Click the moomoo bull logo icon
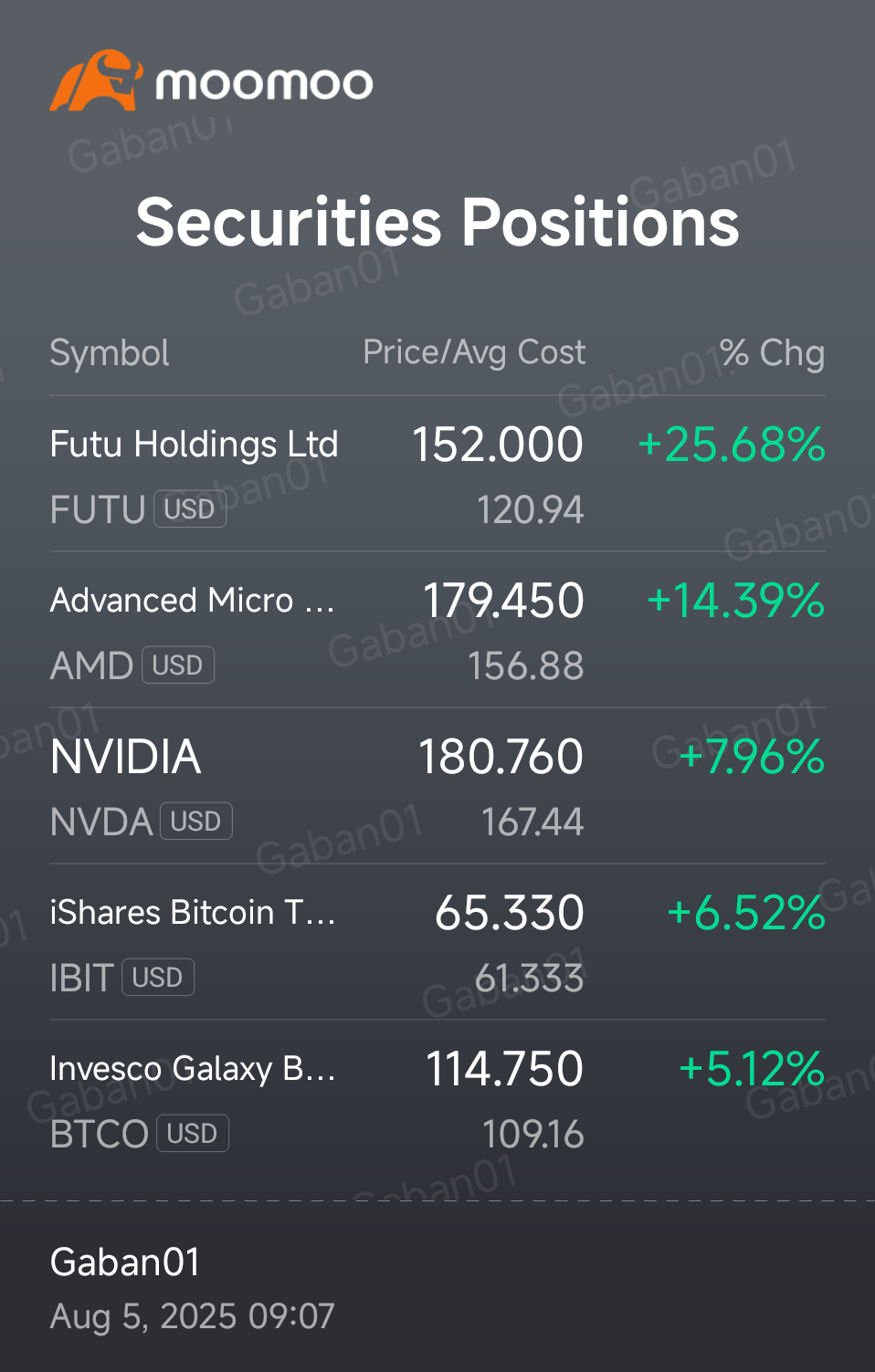 tap(96, 81)
